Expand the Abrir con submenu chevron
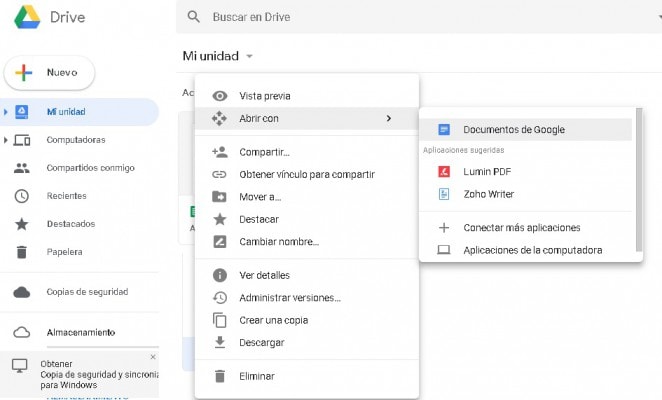The width and height of the screenshot is (662, 400). coord(389,118)
